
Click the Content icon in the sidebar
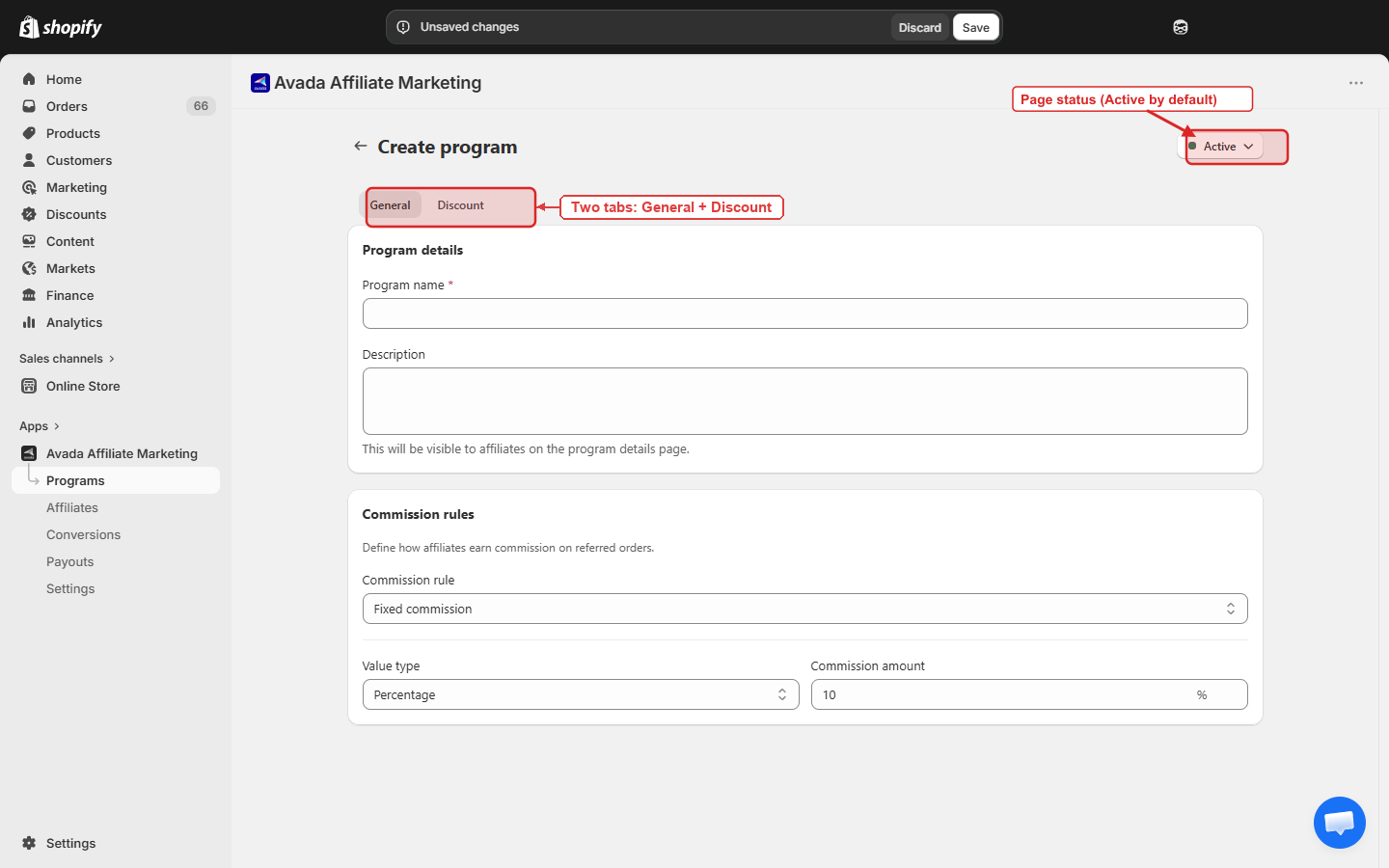[29, 241]
